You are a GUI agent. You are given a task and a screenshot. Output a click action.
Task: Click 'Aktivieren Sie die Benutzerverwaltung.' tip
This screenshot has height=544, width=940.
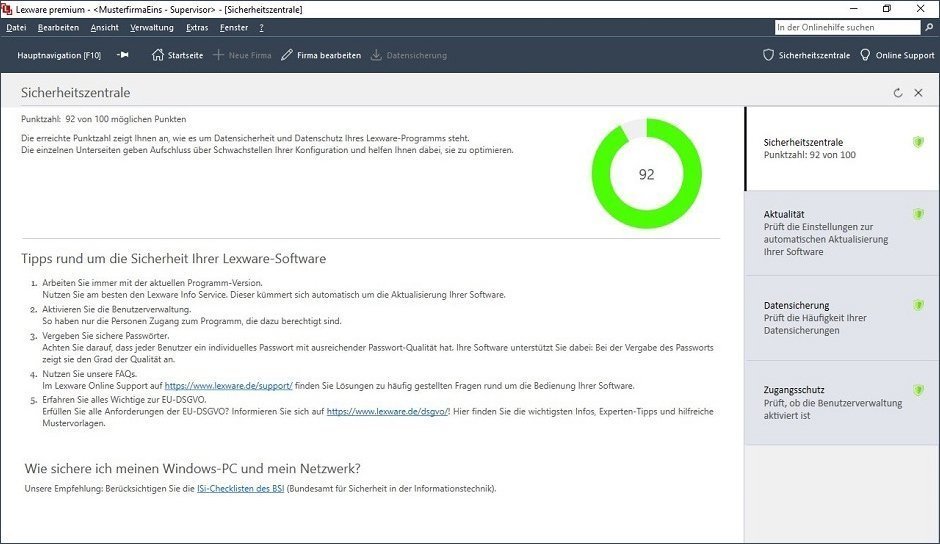coord(116,309)
